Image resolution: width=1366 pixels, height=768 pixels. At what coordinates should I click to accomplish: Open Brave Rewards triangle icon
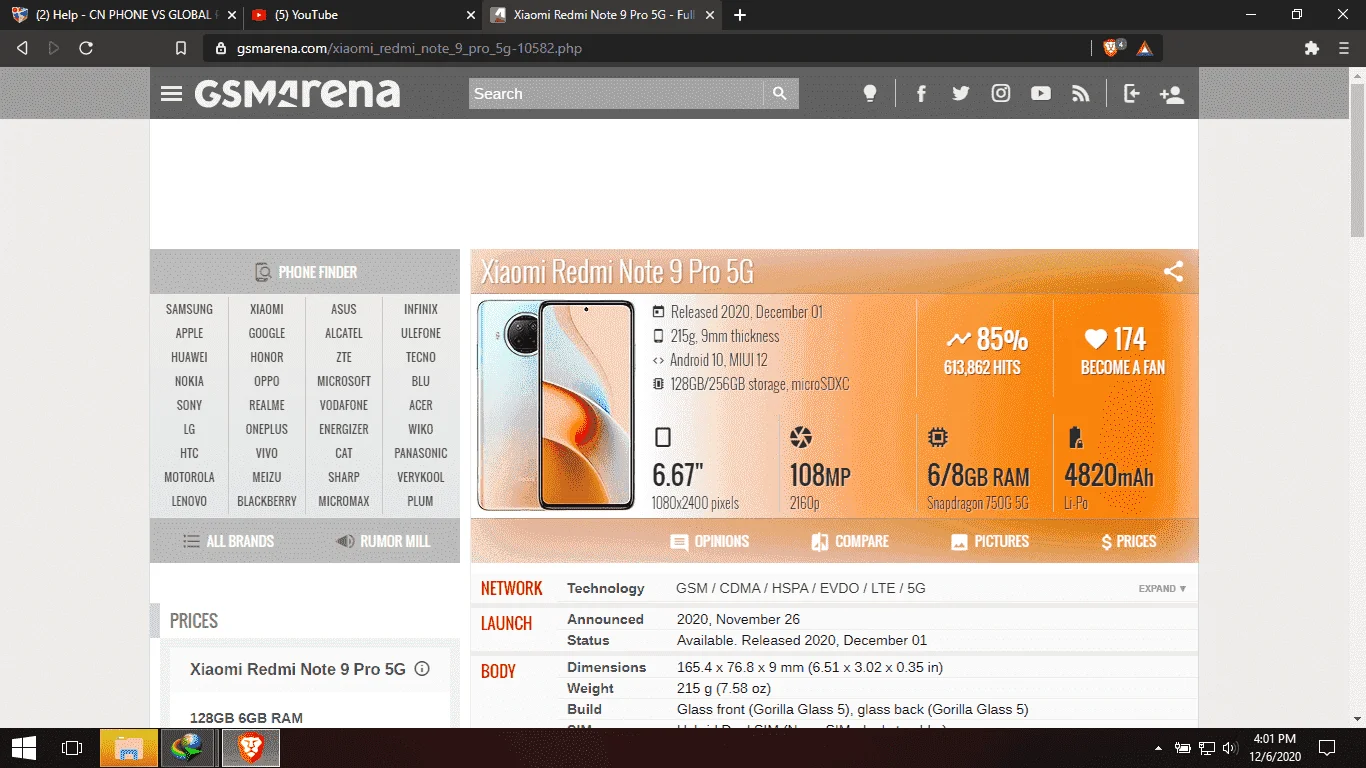[x=1145, y=48]
